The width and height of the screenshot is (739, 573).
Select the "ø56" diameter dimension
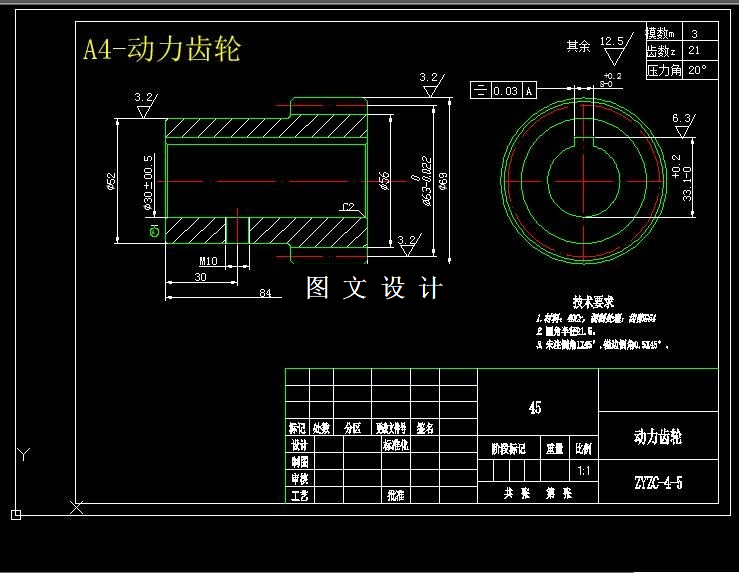pyautogui.click(x=384, y=181)
